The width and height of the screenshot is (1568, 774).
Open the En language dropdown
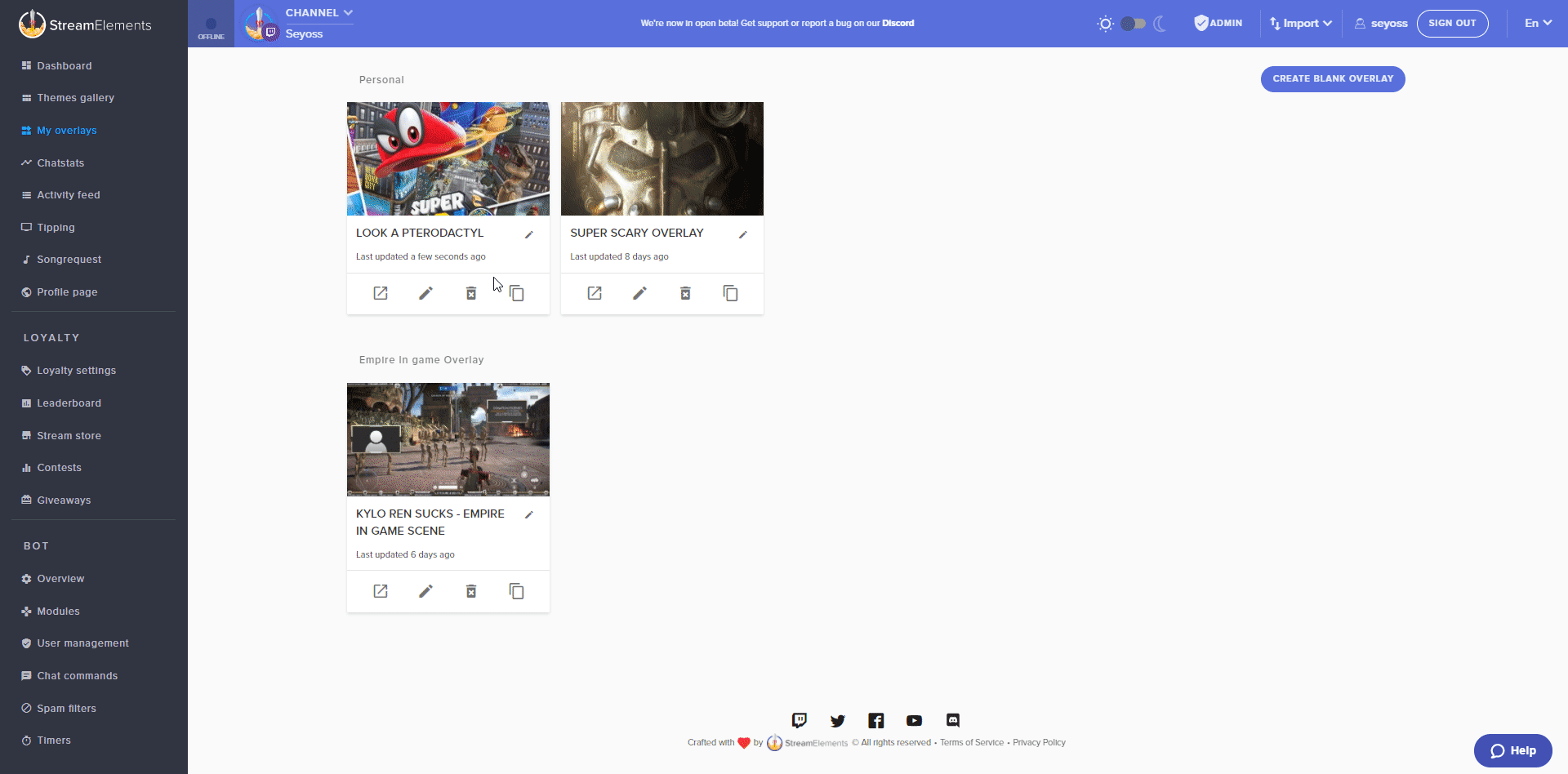[1538, 23]
